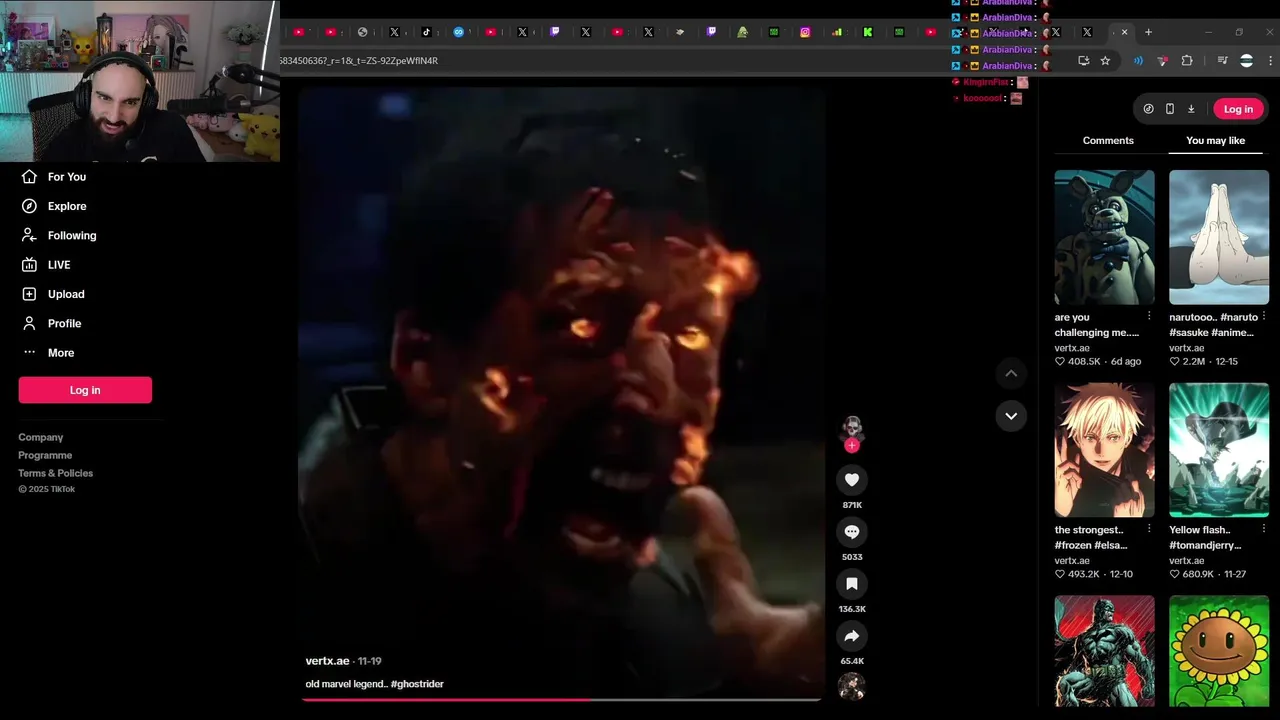
Task: Open options for 'narutooo.. #naruto' card
Action: [x=1264, y=316]
